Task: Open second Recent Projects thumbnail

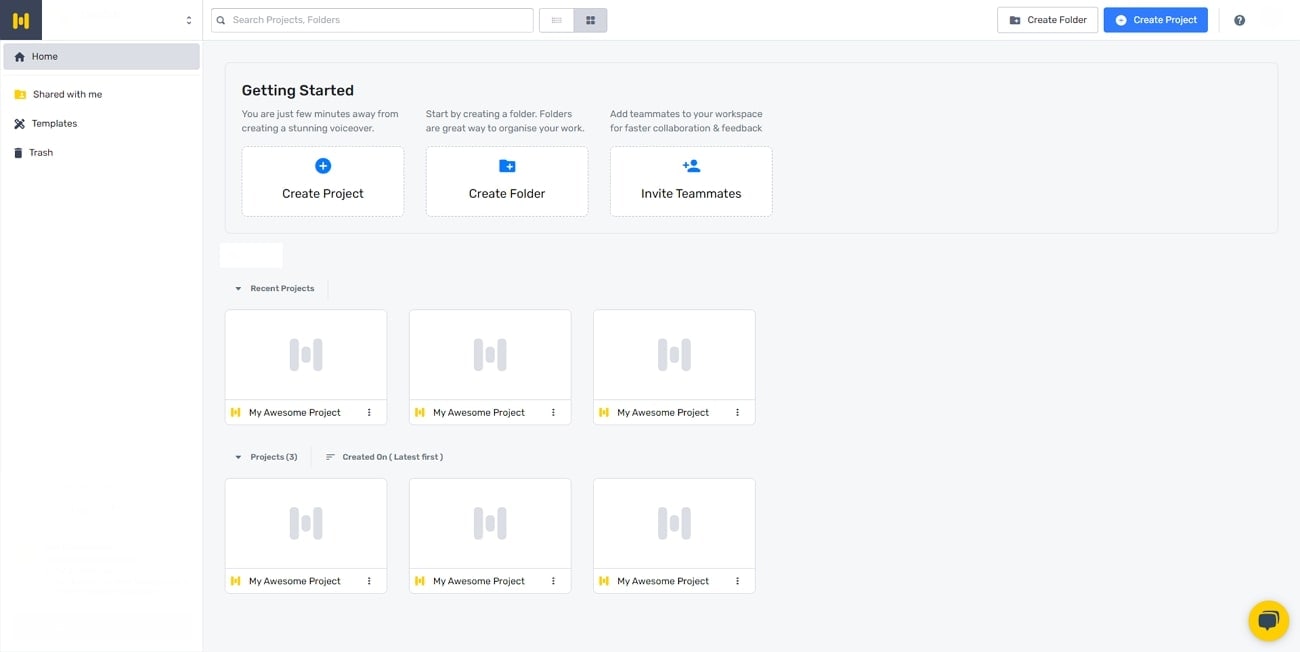Action: pyautogui.click(x=490, y=355)
